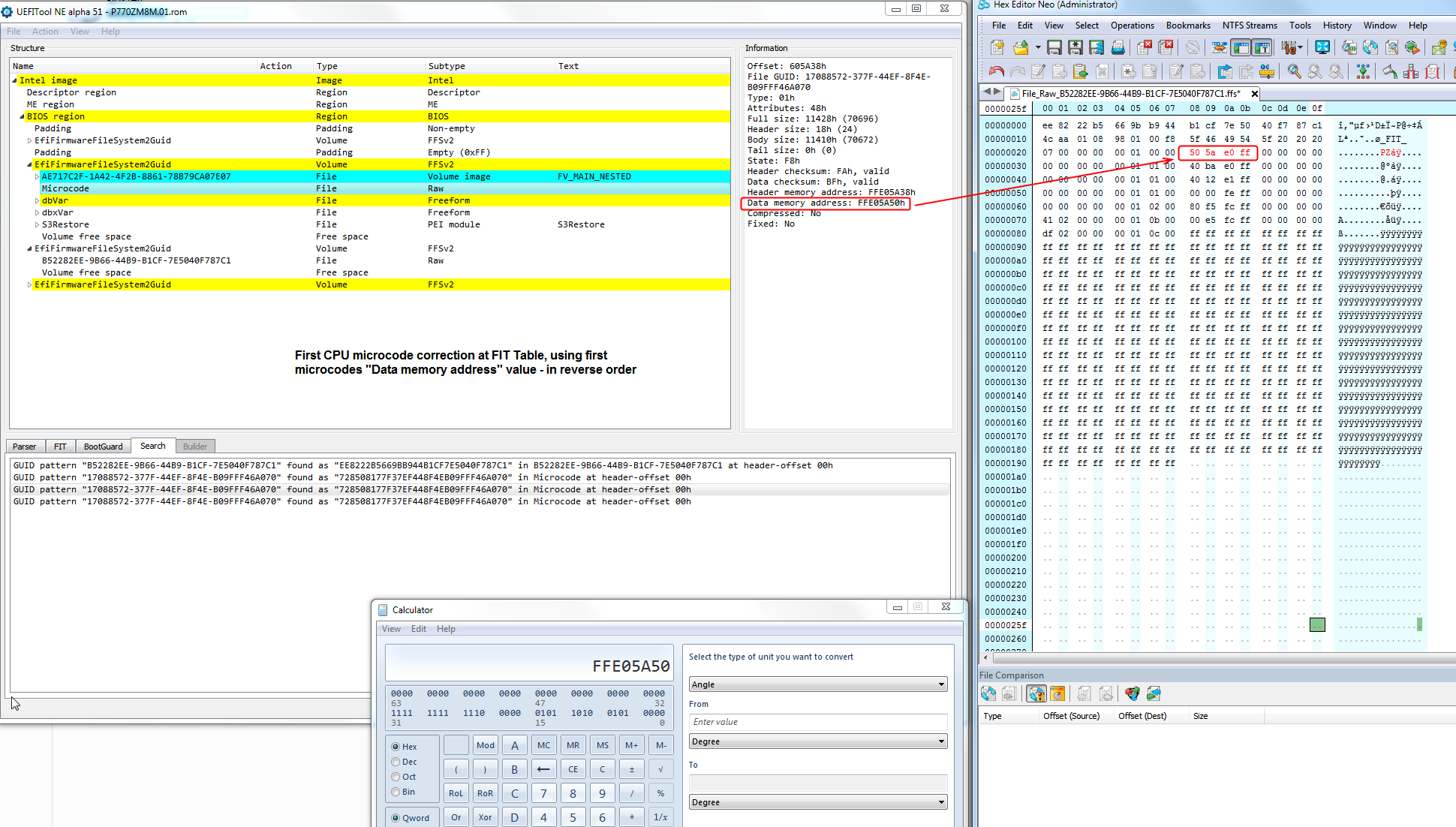Click the From 'Enter value' field in Calculator
This screenshot has width=1456, height=827.
(x=818, y=722)
